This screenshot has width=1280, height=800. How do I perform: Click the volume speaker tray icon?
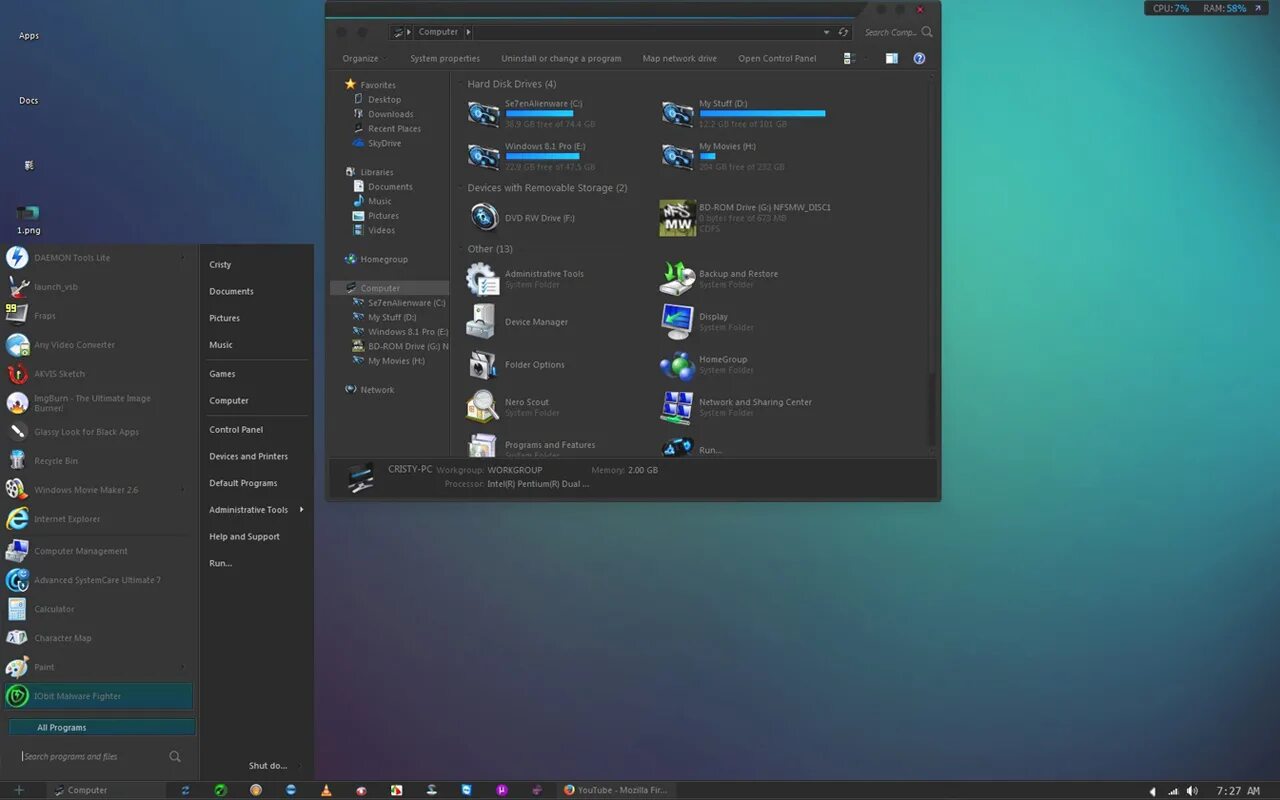point(1192,791)
